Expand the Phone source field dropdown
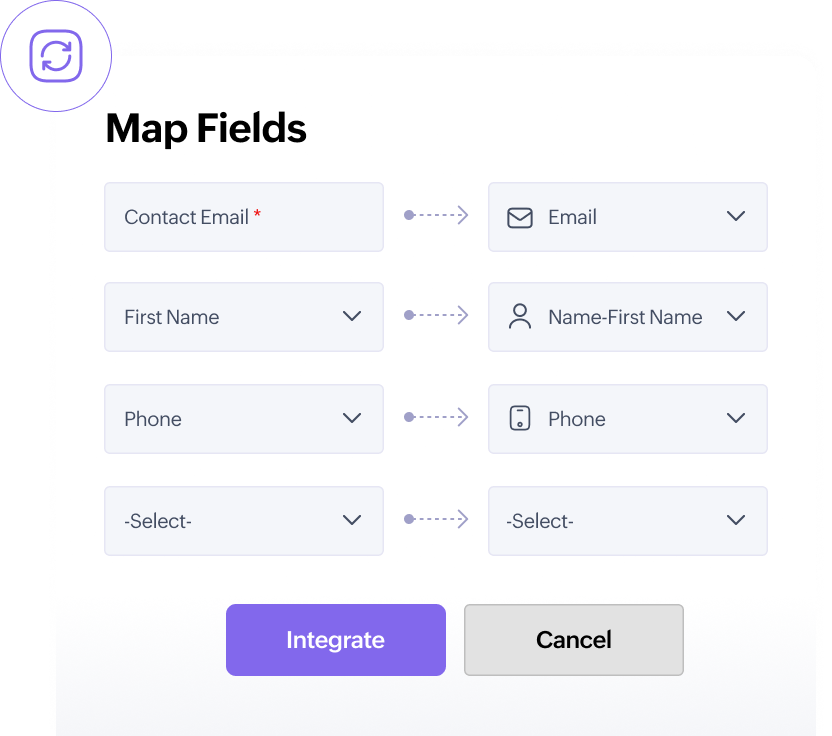 (x=351, y=419)
